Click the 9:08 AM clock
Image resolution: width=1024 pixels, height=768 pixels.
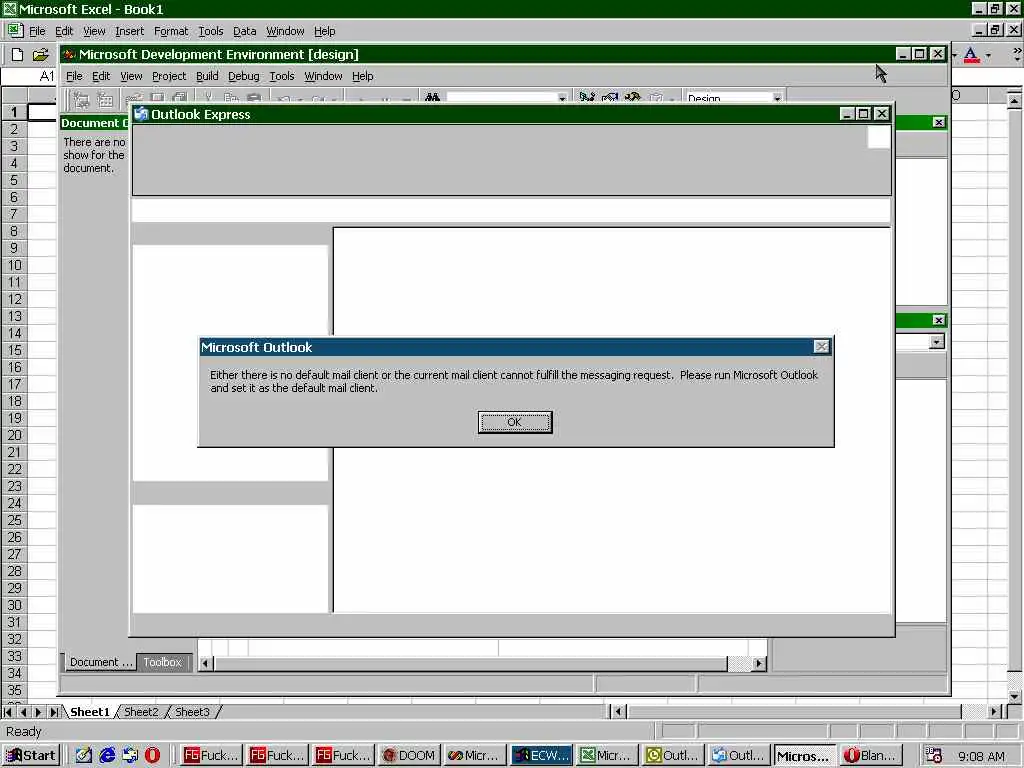click(x=981, y=756)
